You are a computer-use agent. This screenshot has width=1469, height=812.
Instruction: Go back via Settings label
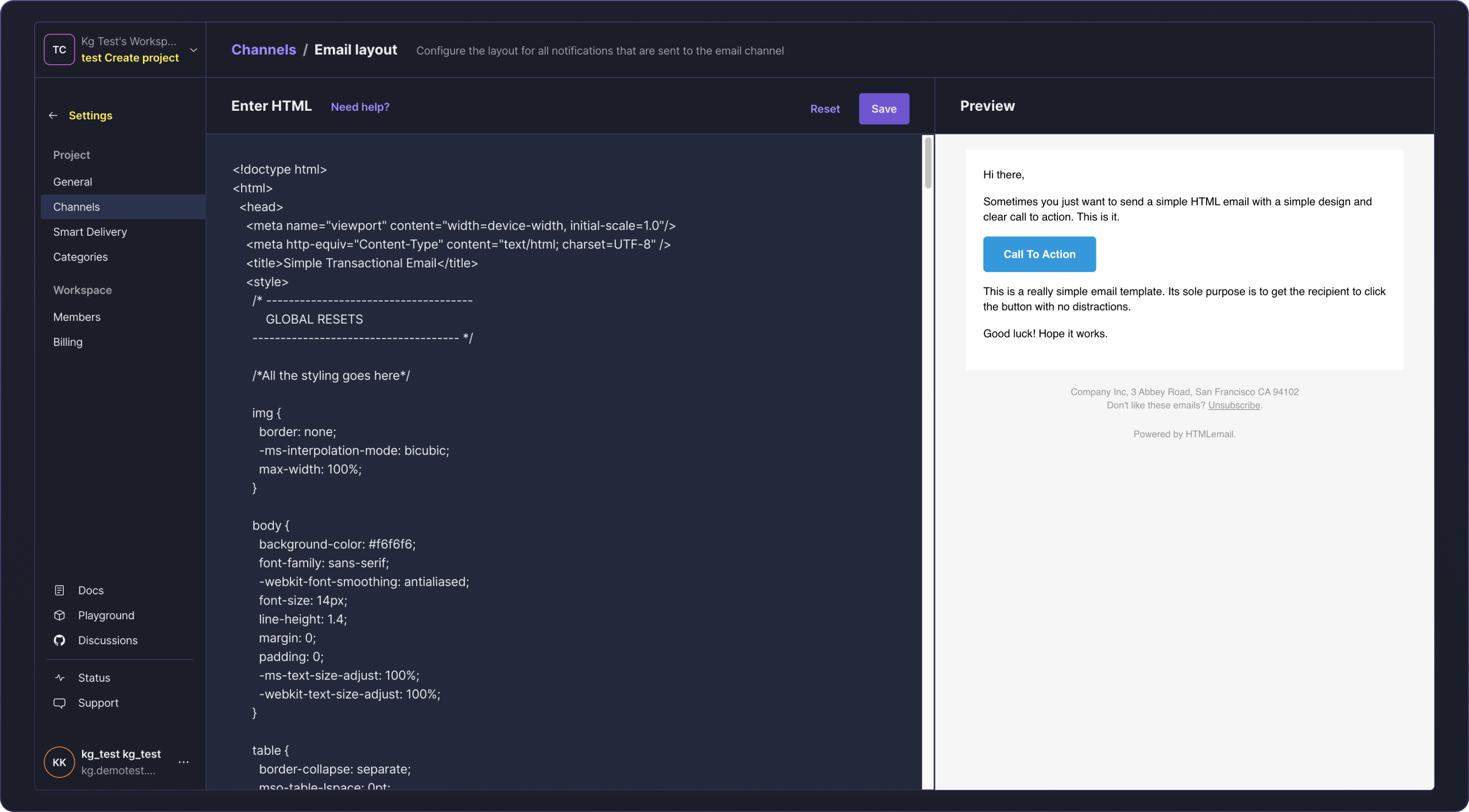click(x=91, y=115)
